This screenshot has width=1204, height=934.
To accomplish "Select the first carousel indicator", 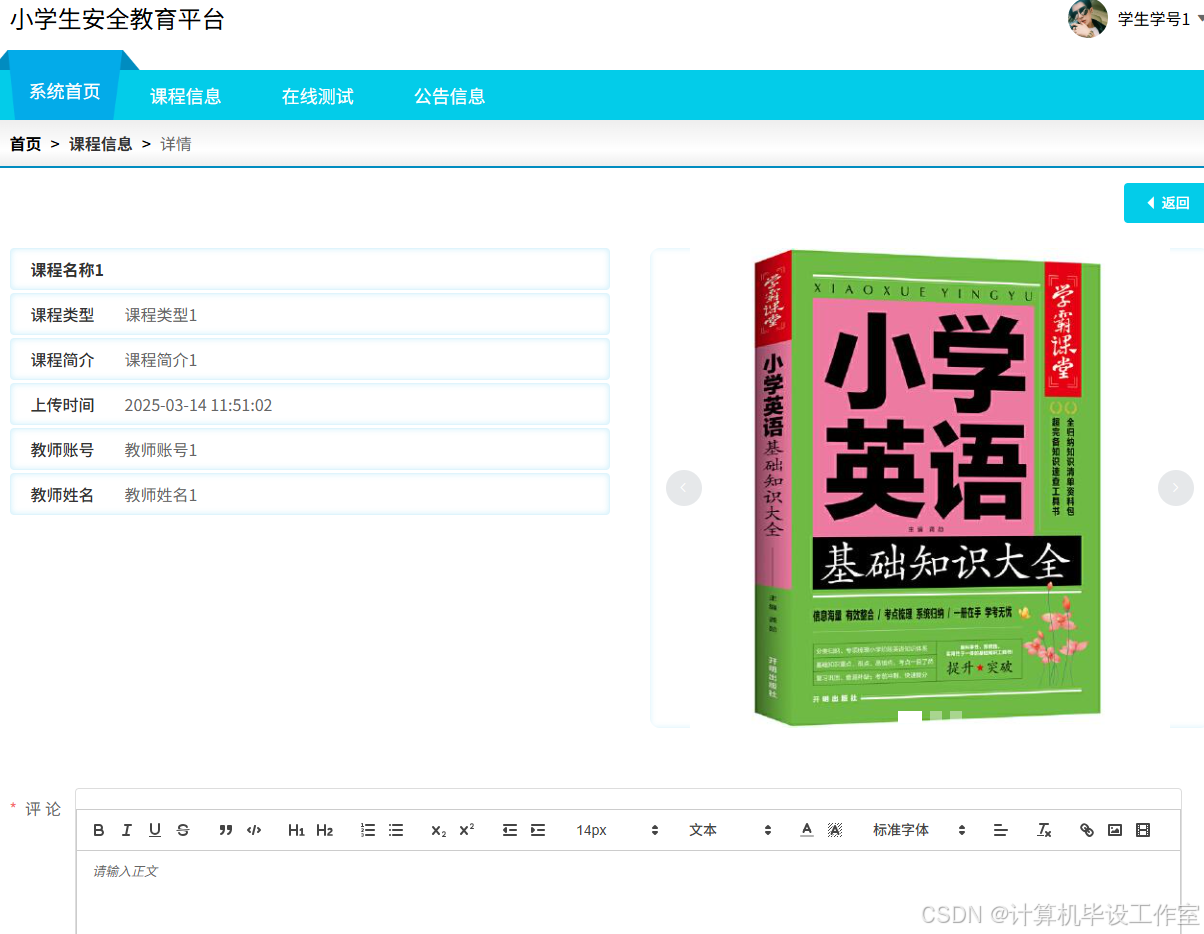I will click(910, 715).
